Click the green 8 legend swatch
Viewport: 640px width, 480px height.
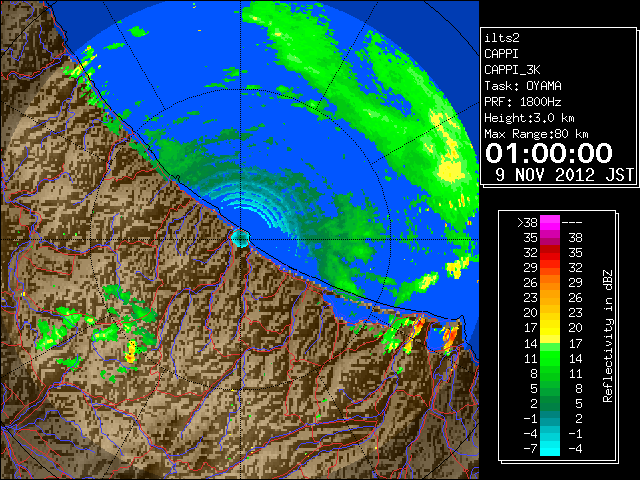click(x=550, y=373)
